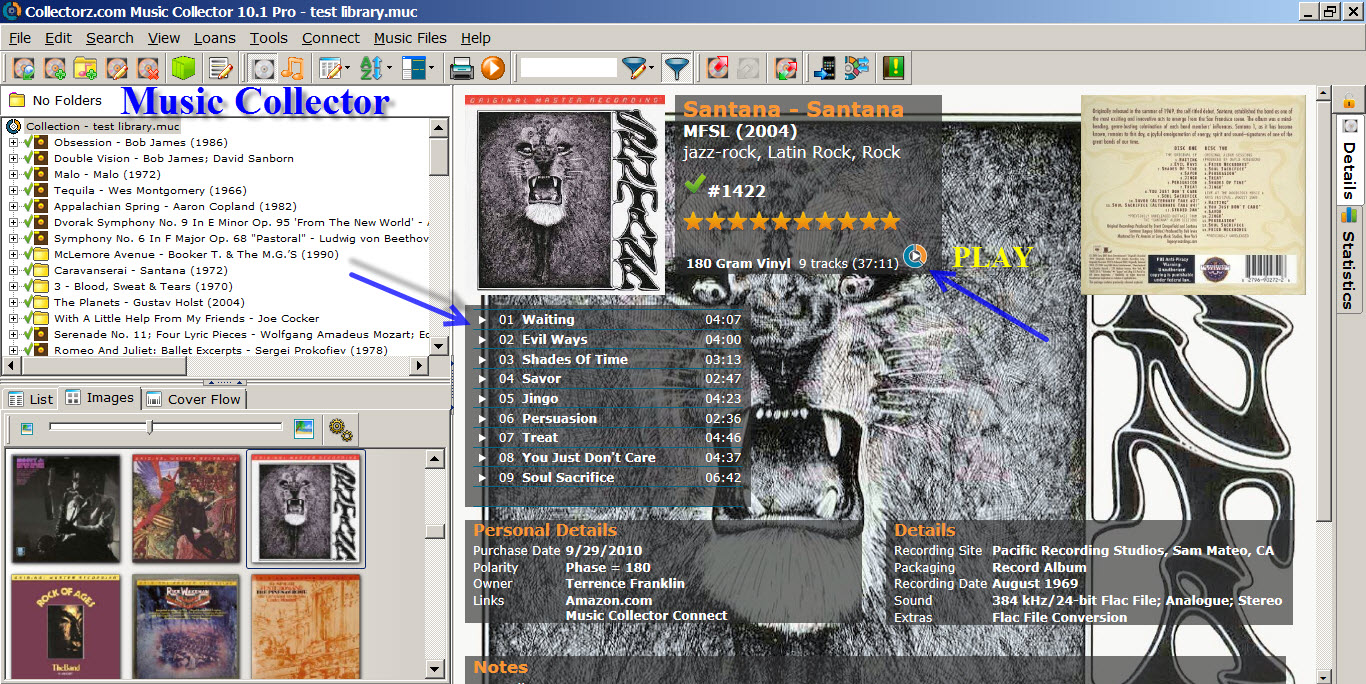Open the Amazon.com link

[608, 600]
